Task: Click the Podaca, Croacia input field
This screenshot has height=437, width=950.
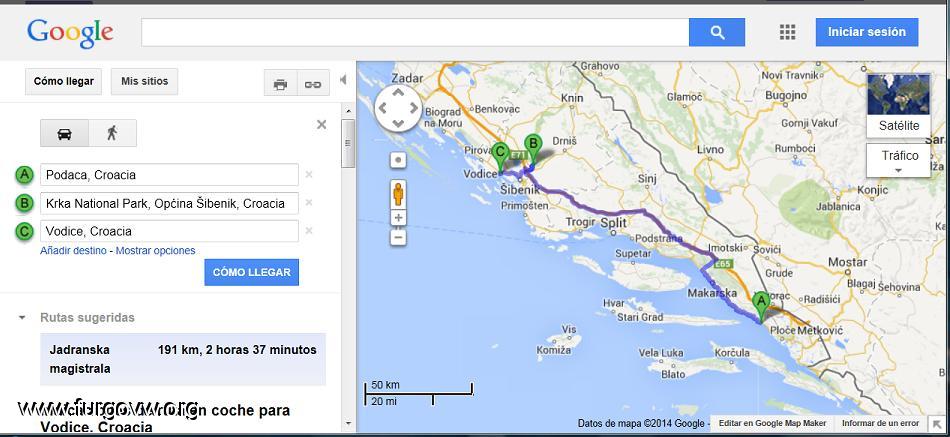Action: (169, 175)
